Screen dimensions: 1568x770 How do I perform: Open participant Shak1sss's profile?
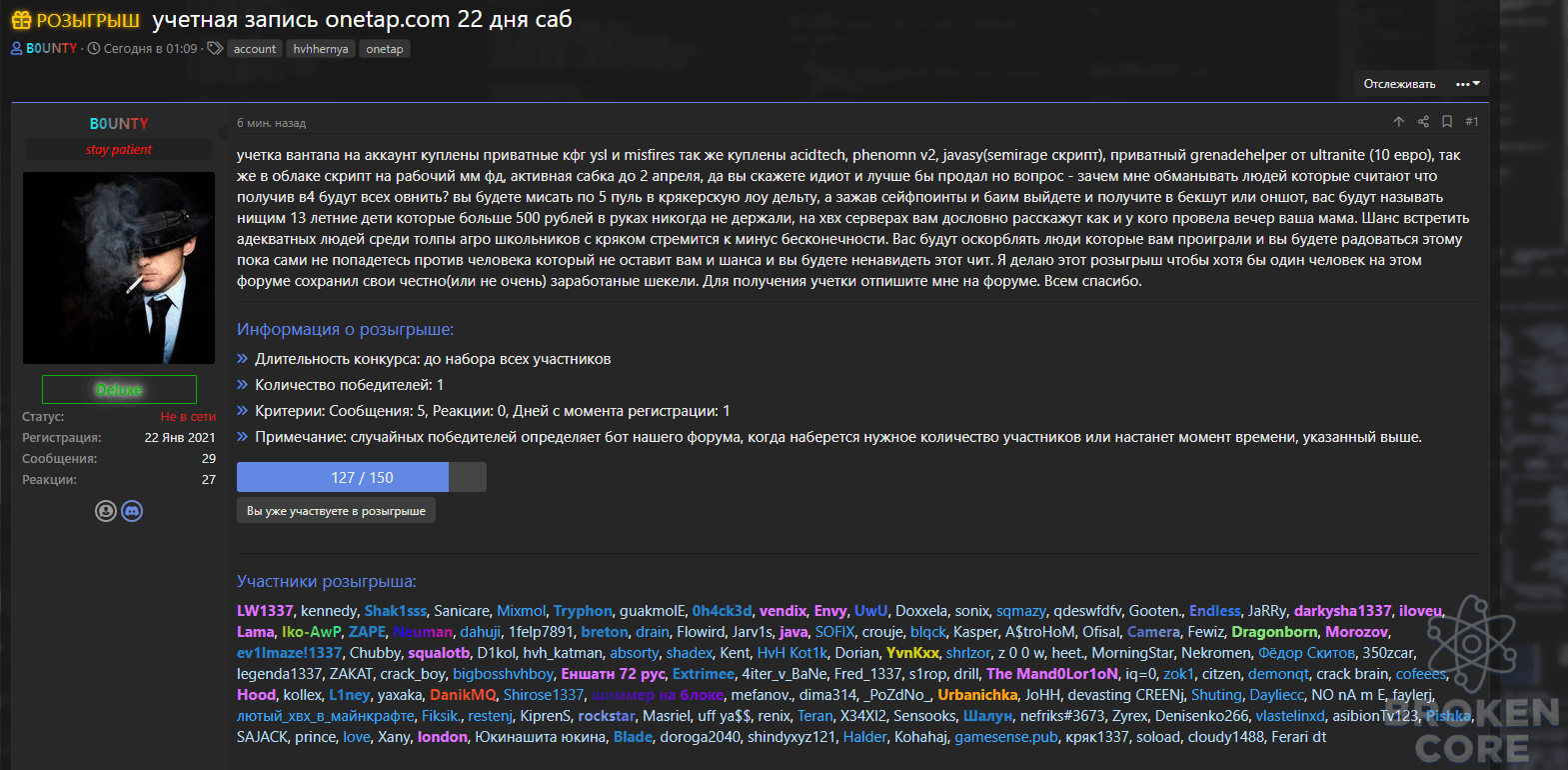coord(396,611)
